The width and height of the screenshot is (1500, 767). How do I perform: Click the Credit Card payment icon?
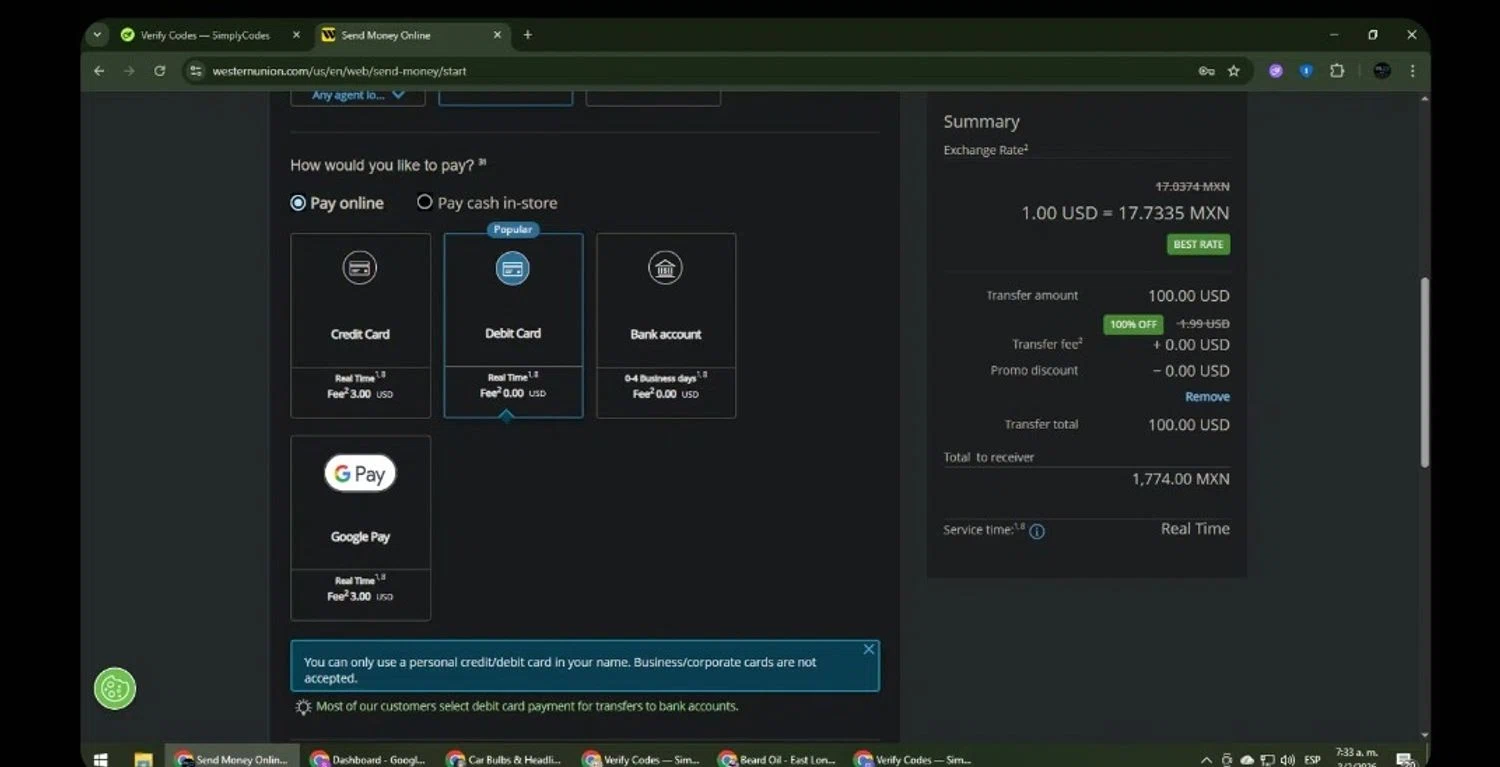(360, 268)
